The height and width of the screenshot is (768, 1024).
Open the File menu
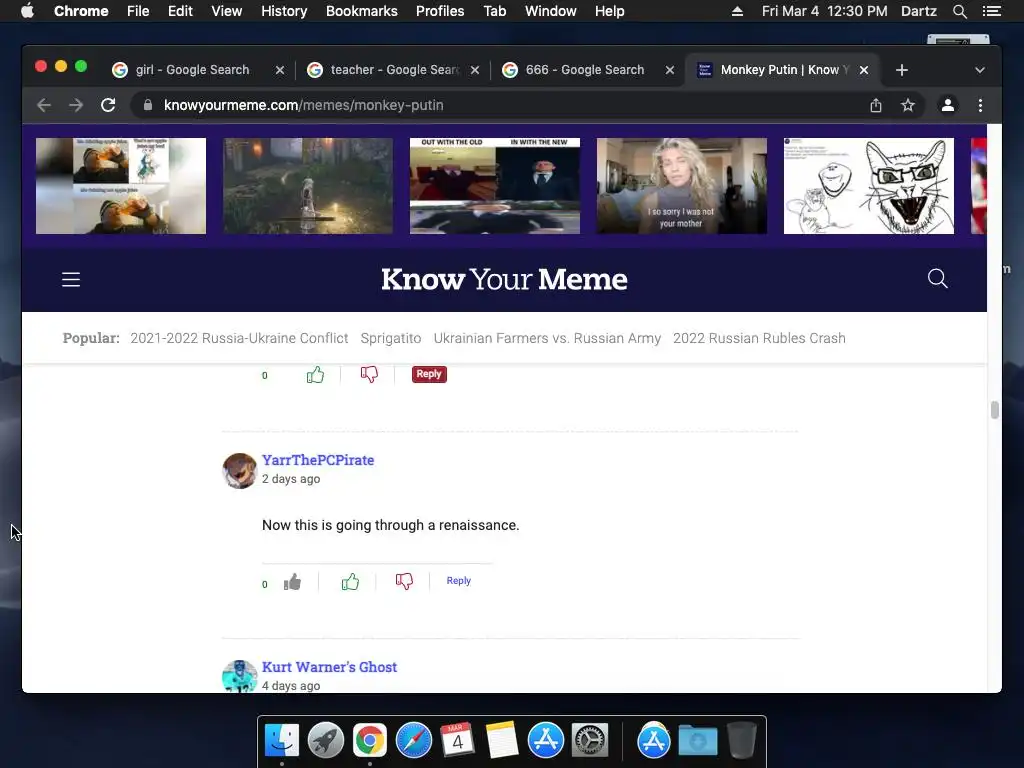(x=138, y=11)
